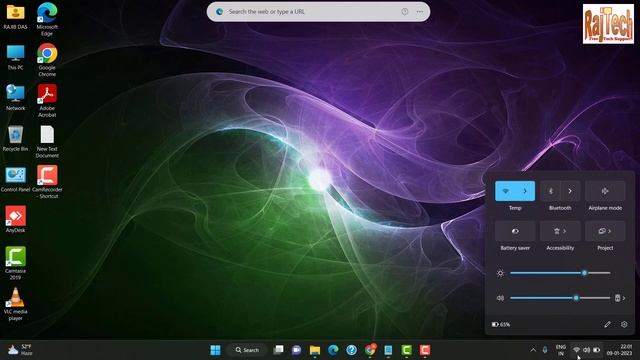Open all settings via the gear icon

(624, 324)
